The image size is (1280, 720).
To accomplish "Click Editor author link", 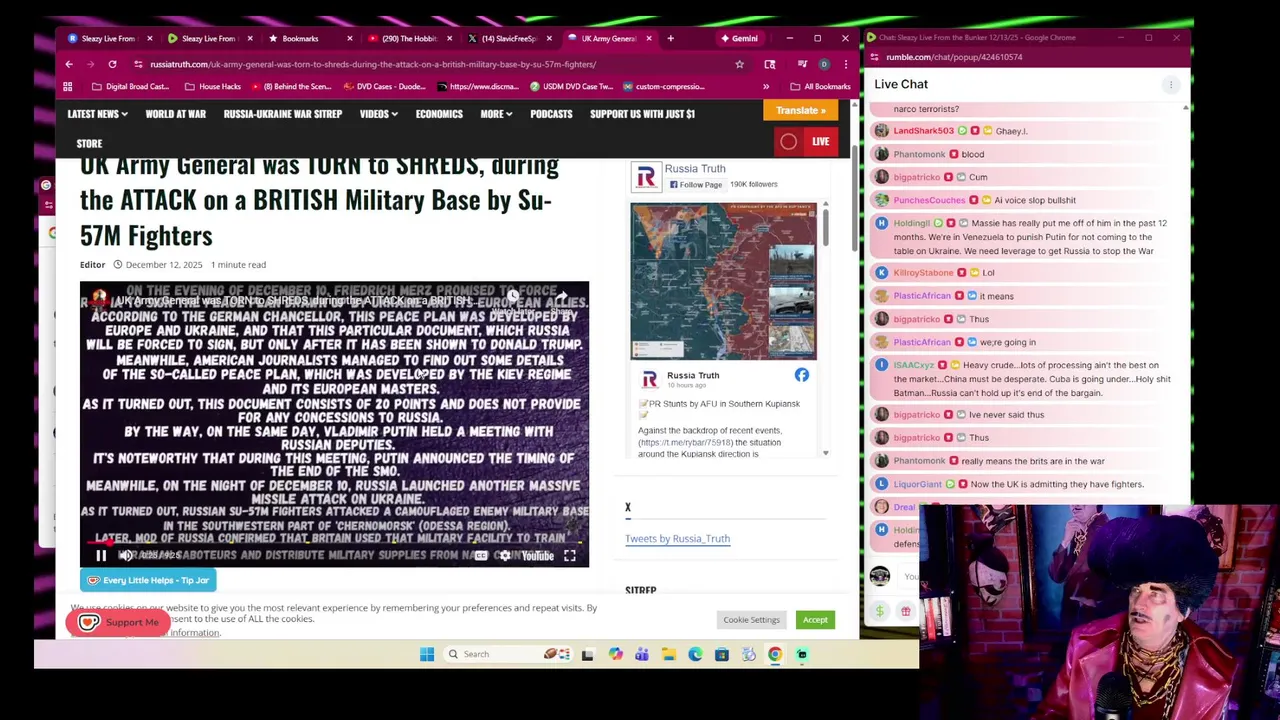I will pyautogui.click(x=92, y=265).
